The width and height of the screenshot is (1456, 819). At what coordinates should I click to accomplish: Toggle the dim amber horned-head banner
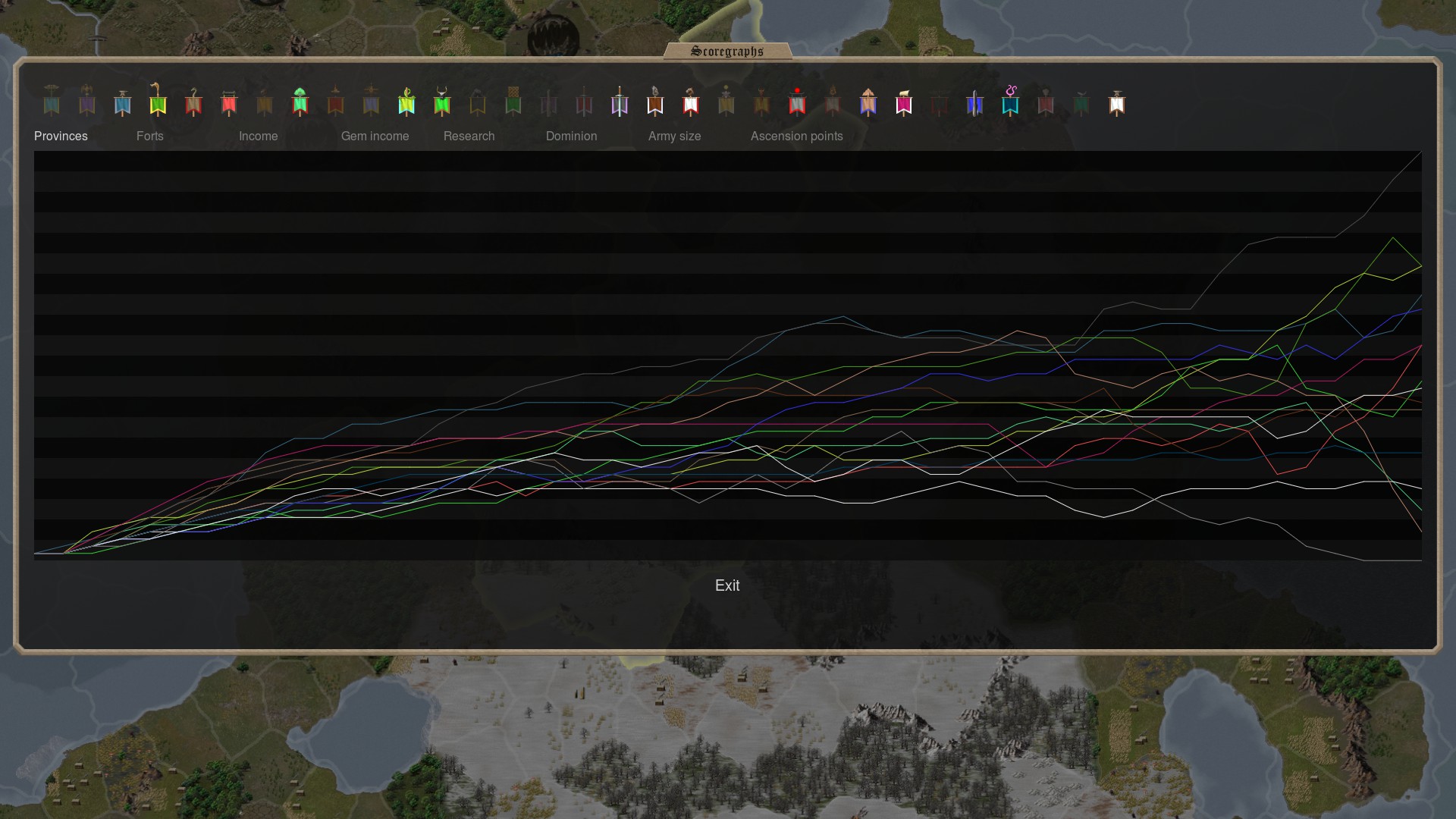click(x=761, y=102)
